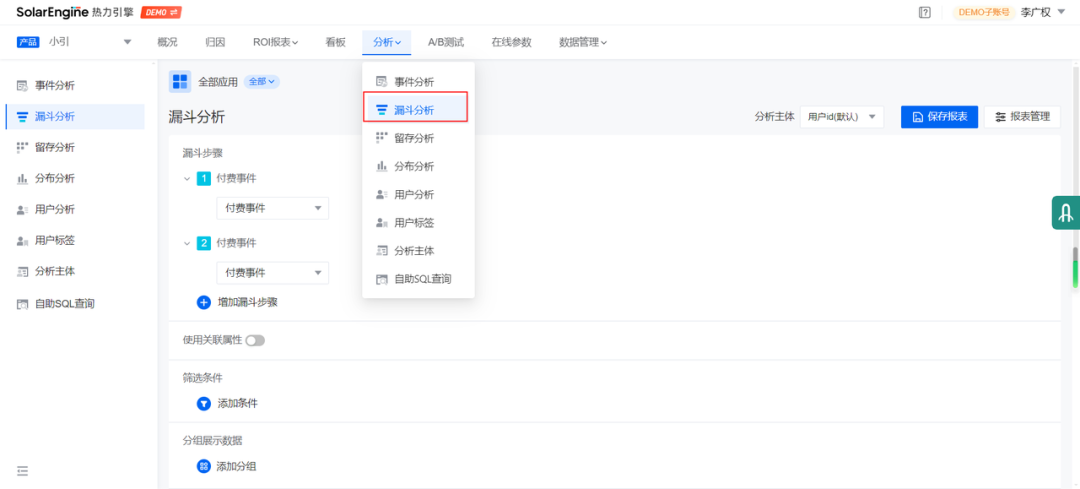Select 用户分析 in dropdown menu

pyautogui.click(x=418, y=195)
